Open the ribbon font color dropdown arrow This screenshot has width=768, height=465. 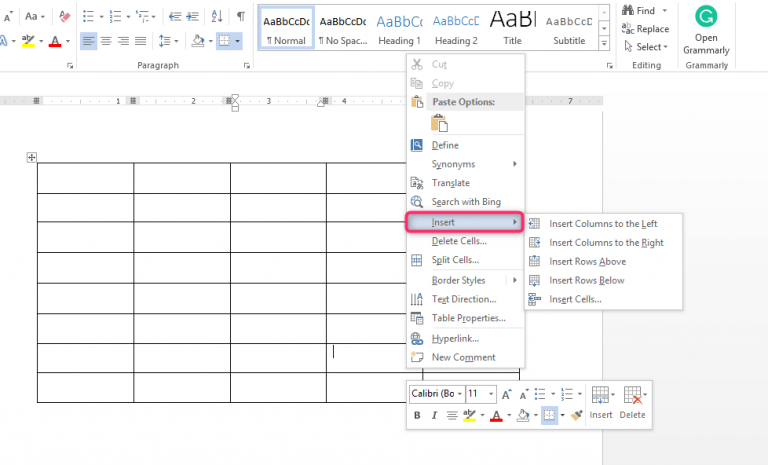[68, 41]
